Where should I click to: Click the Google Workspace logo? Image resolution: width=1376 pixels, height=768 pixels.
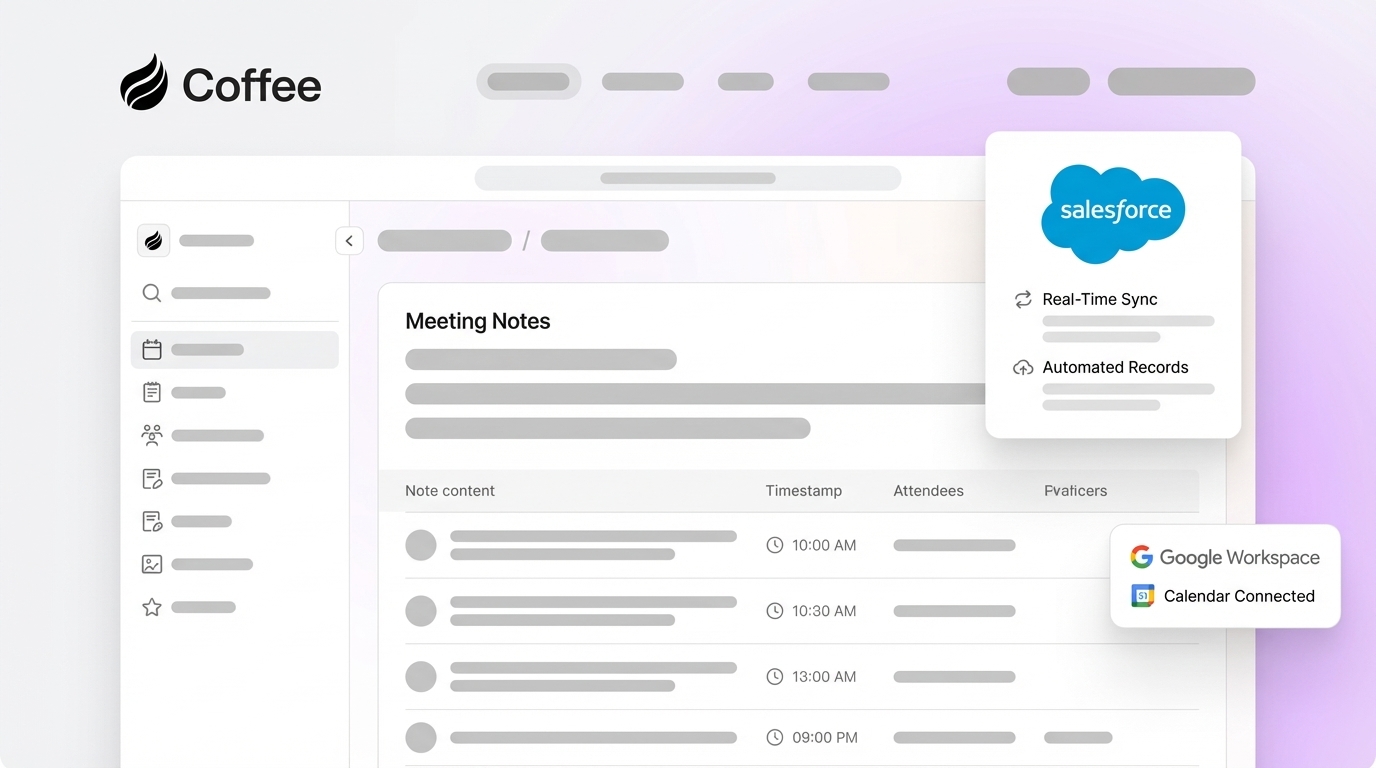1141,557
